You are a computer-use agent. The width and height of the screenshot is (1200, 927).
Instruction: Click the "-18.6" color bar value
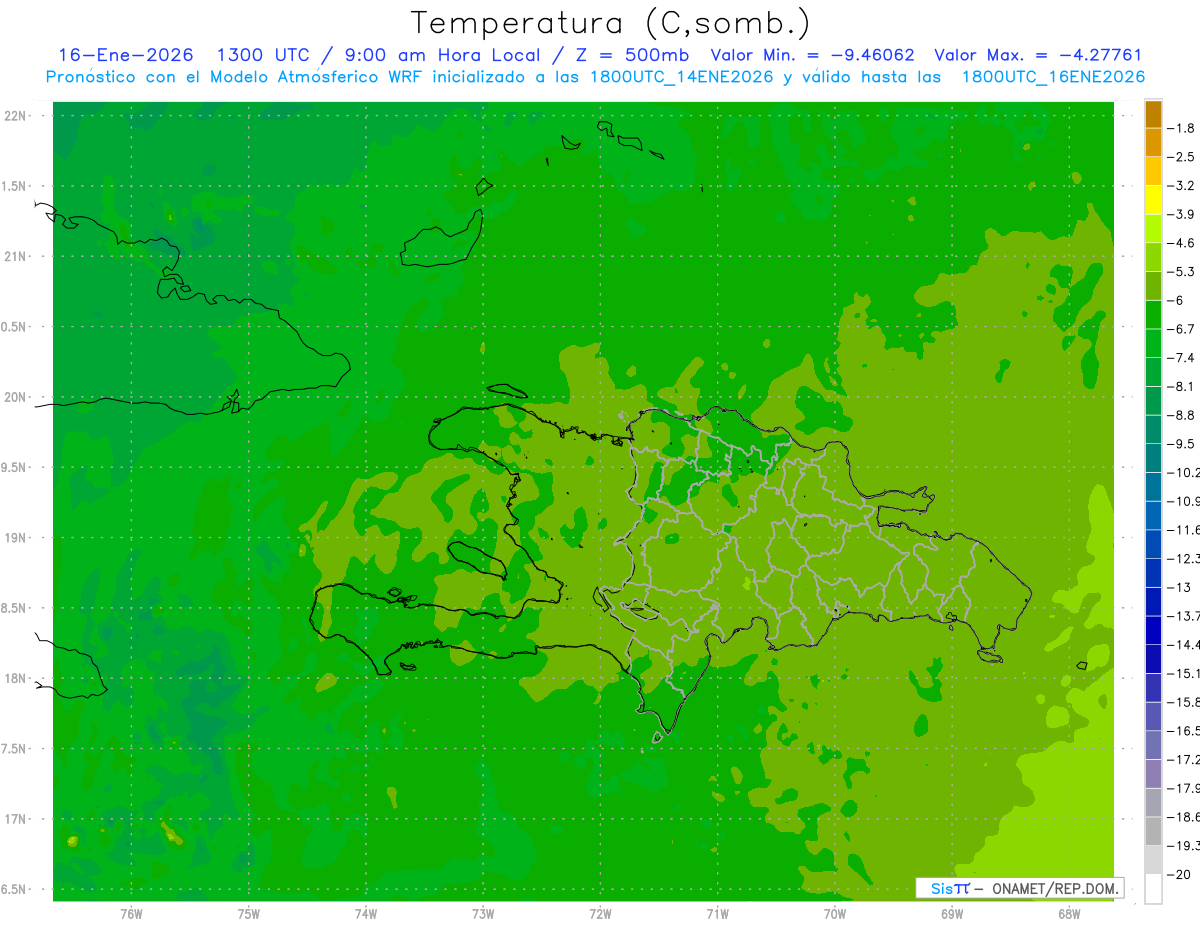click(1186, 817)
